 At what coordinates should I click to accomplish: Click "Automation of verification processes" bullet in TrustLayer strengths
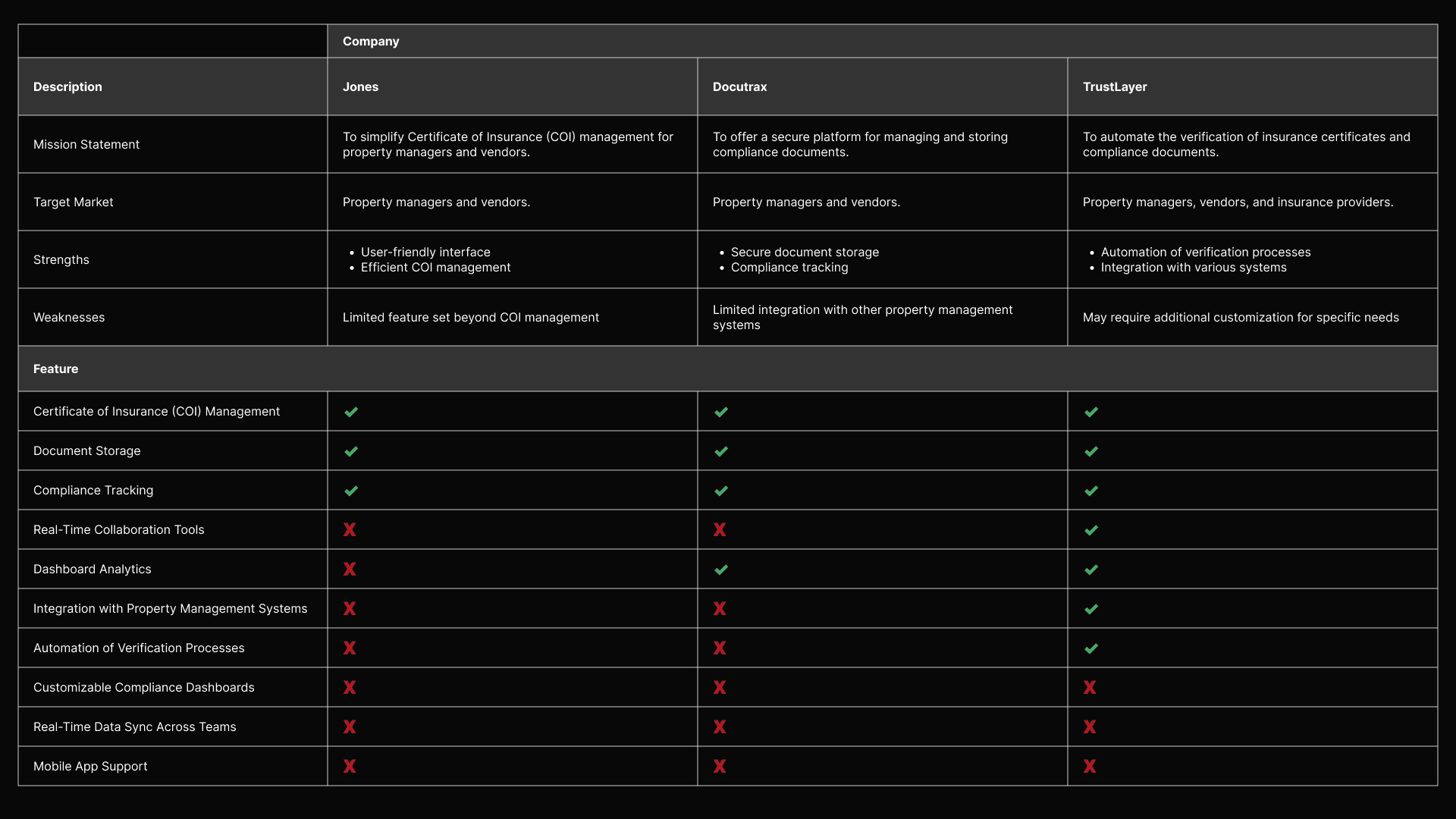pos(1206,252)
